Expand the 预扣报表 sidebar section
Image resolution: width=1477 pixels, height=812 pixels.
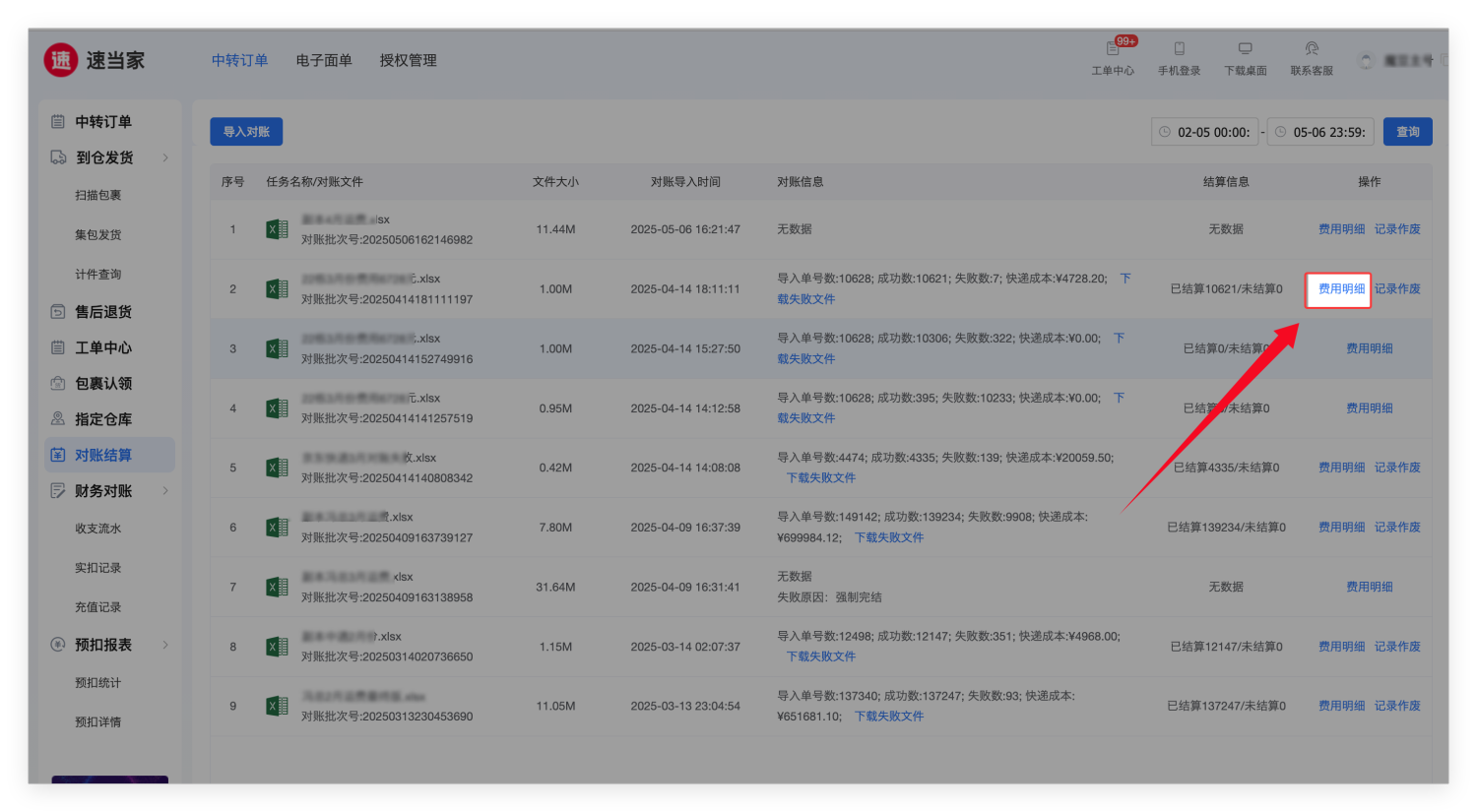click(164, 645)
